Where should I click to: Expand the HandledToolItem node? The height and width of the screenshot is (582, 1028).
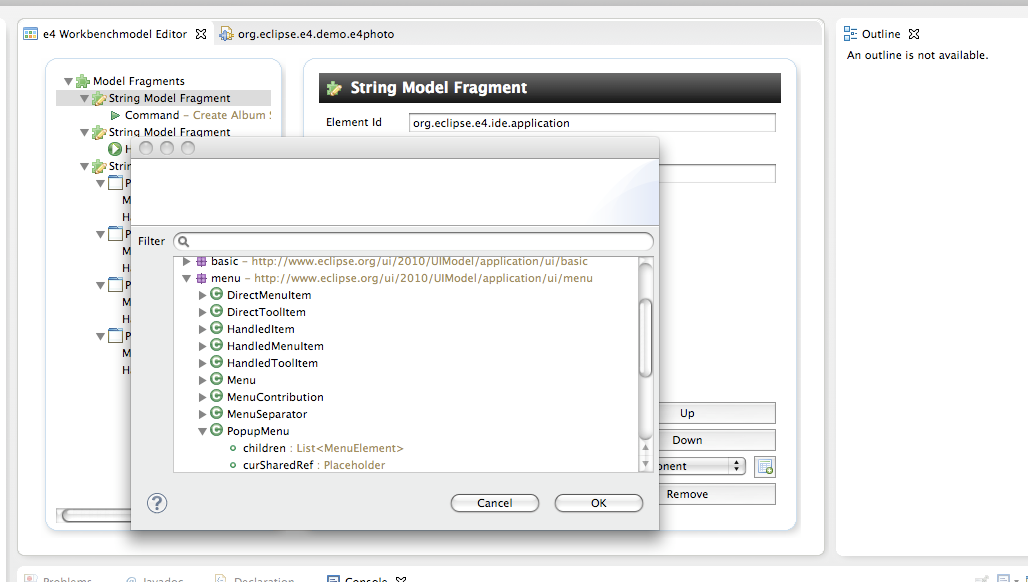click(x=203, y=363)
